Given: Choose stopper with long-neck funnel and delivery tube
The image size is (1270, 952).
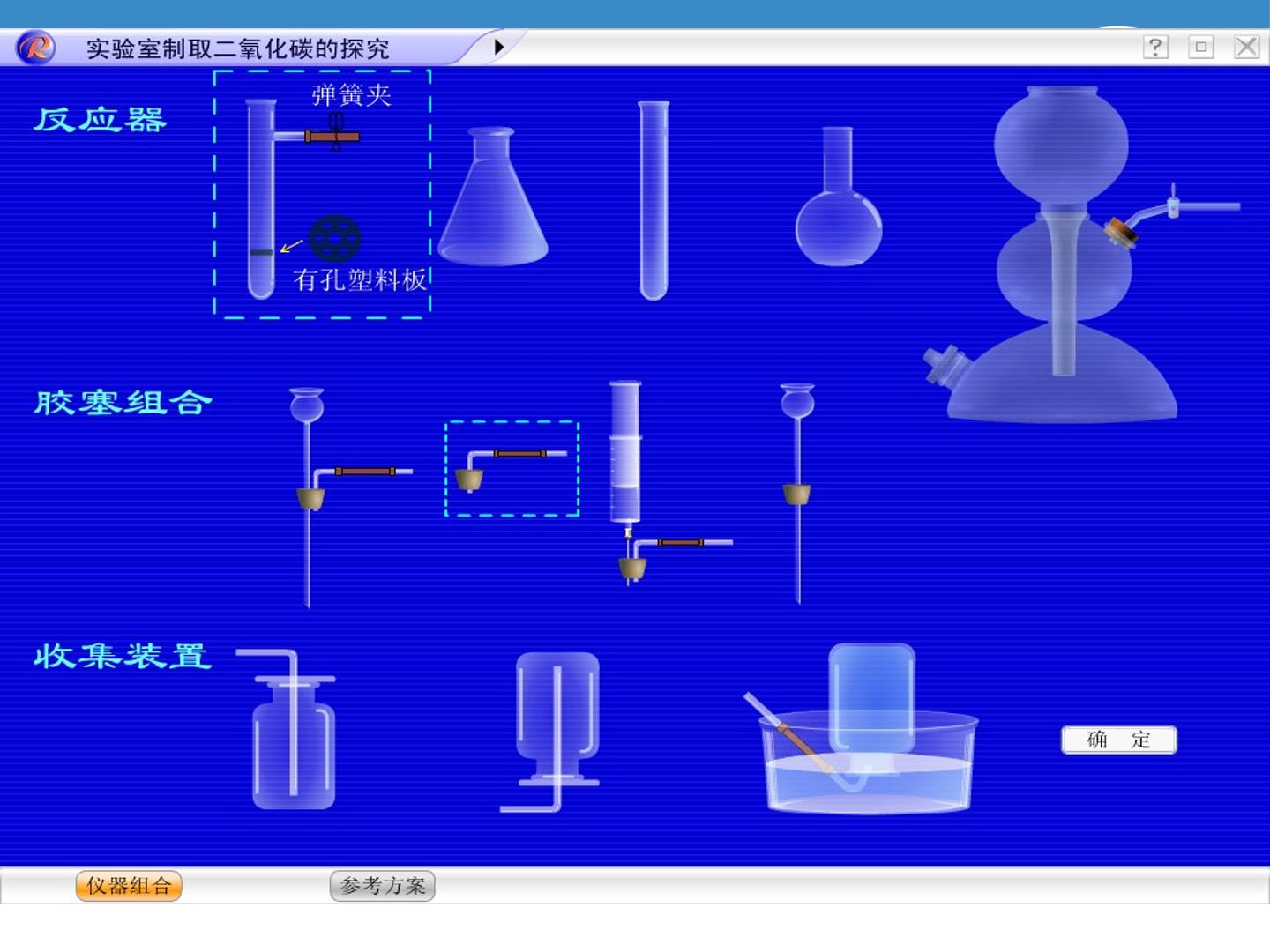Looking at the screenshot, I should 351,498.
